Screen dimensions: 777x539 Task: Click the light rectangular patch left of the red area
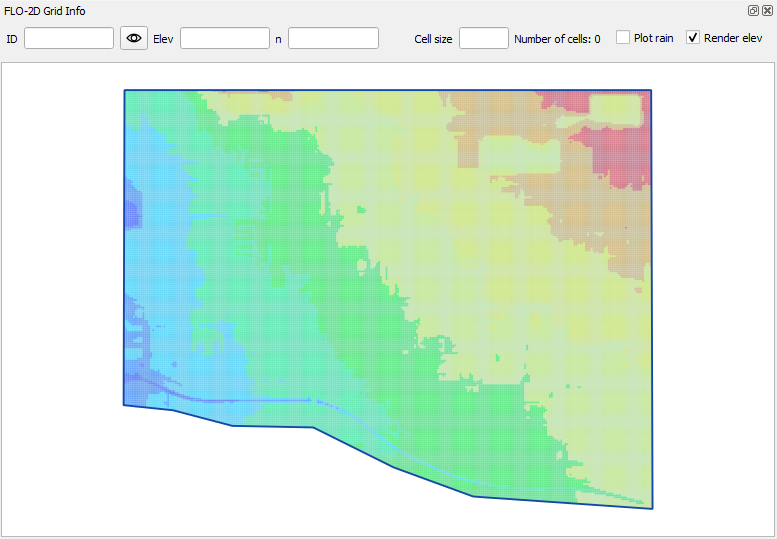coord(520,152)
